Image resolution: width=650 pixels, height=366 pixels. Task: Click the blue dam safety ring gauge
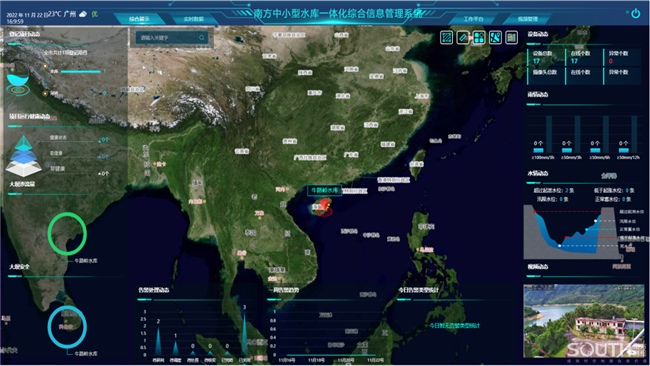click(x=67, y=327)
